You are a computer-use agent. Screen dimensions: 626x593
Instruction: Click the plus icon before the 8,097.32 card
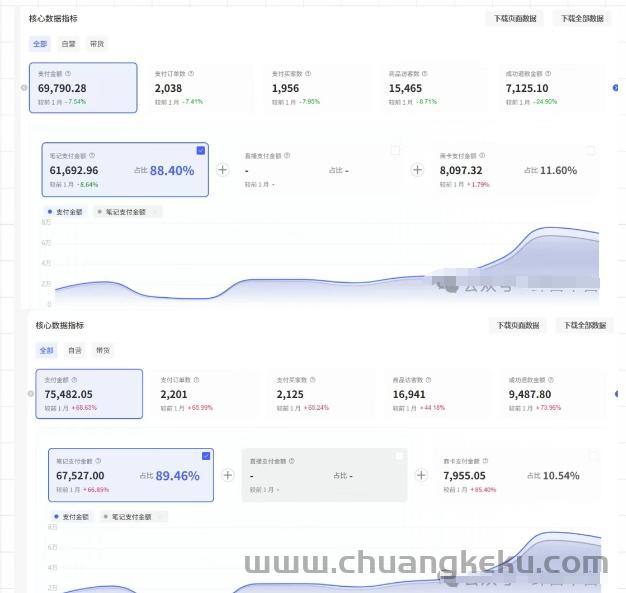pos(418,170)
